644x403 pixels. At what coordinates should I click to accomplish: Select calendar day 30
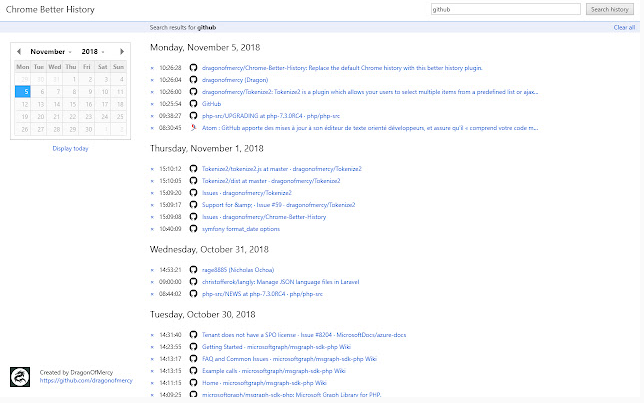click(x=87, y=129)
